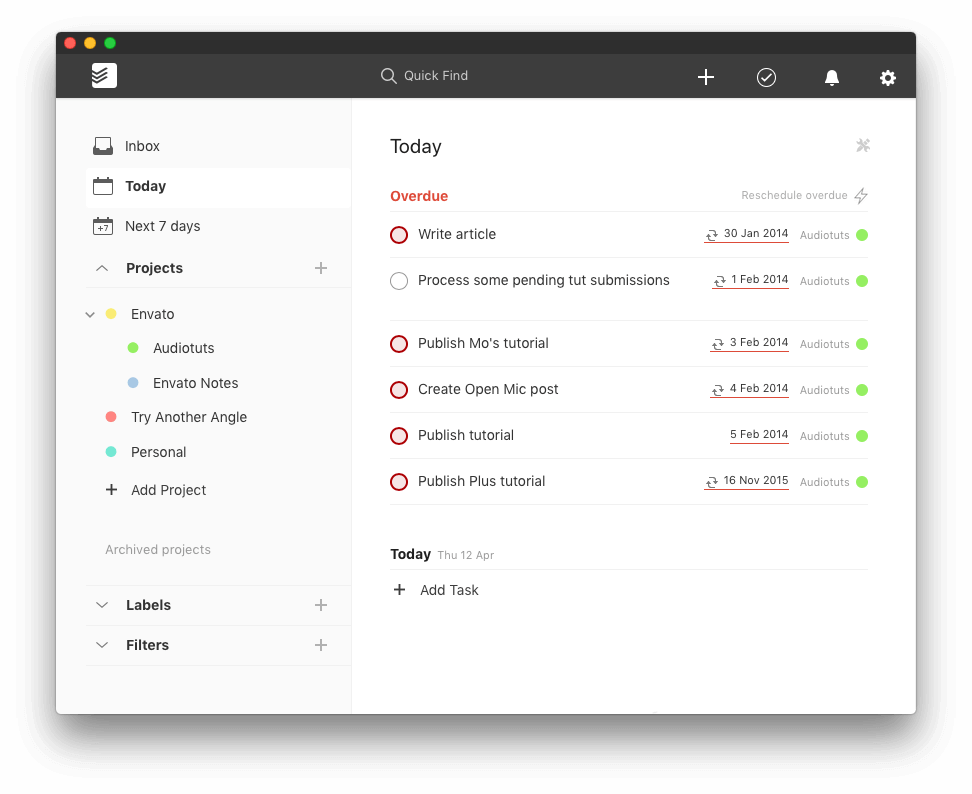Click recurring icon beside 4 Feb 2014
Screen dimensions: 972x794
[717, 390]
